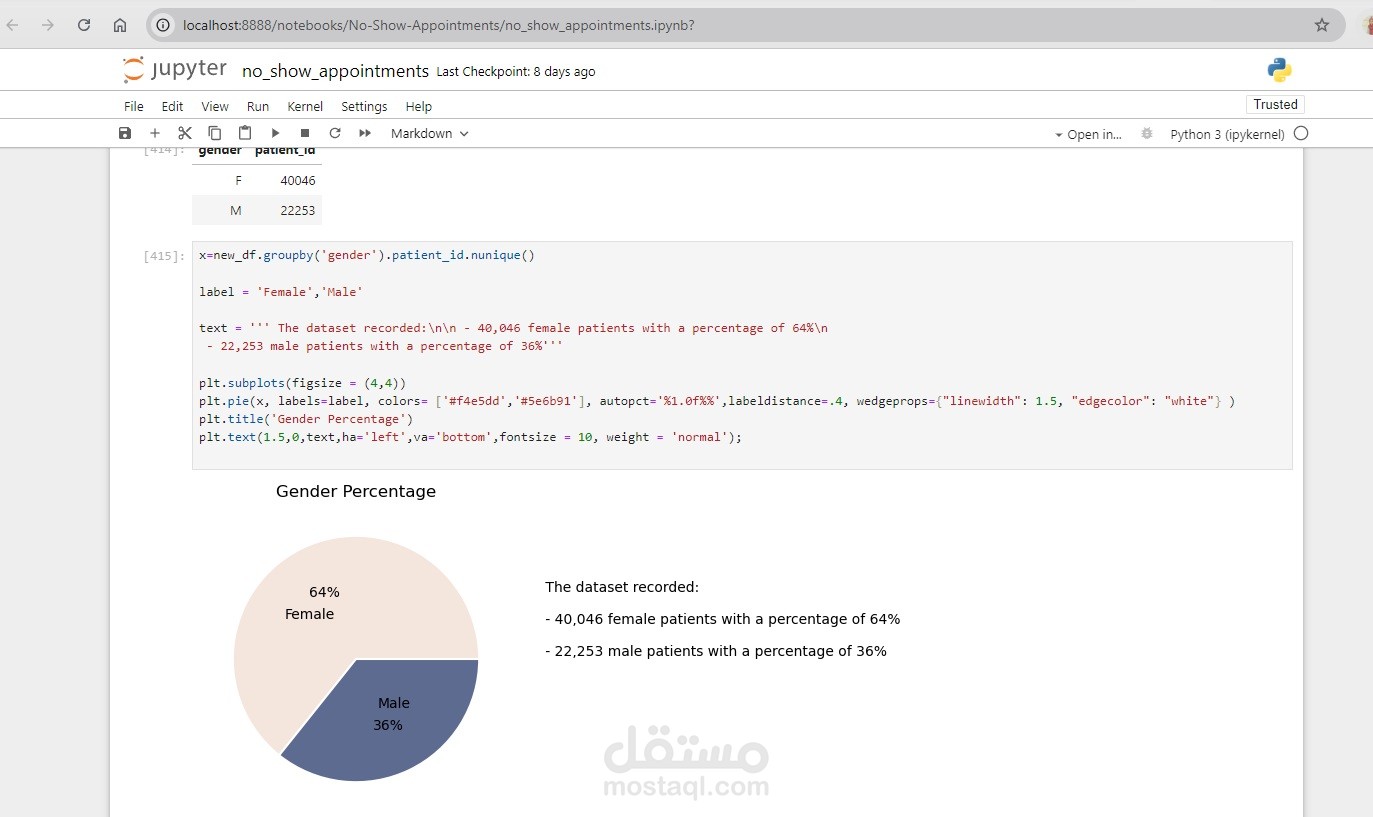This screenshot has height=817, width=1373.
Task: Click the 40,046 female patients text line
Action: [723, 619]
